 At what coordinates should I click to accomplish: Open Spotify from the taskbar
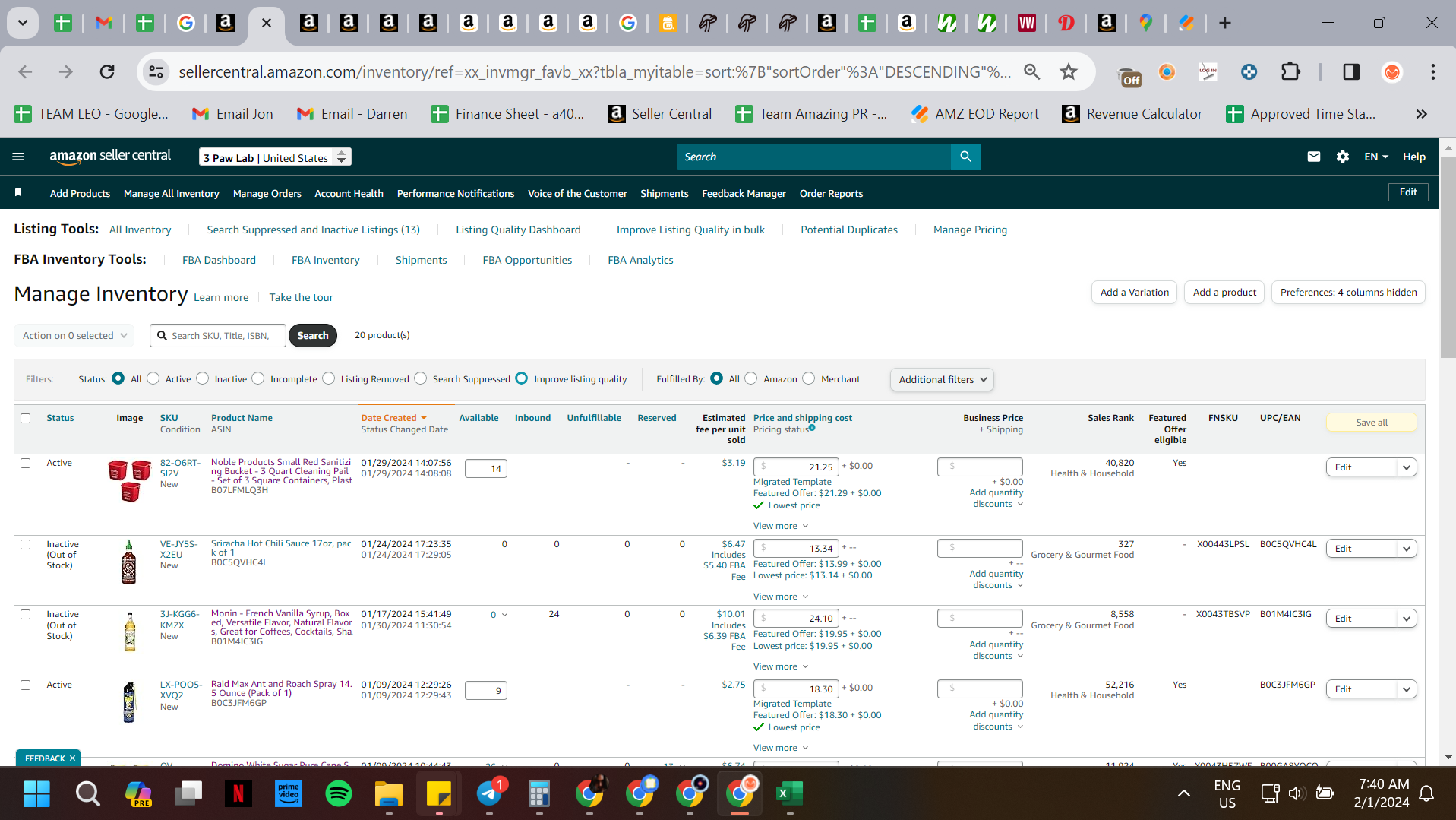(x=338, y=793)
